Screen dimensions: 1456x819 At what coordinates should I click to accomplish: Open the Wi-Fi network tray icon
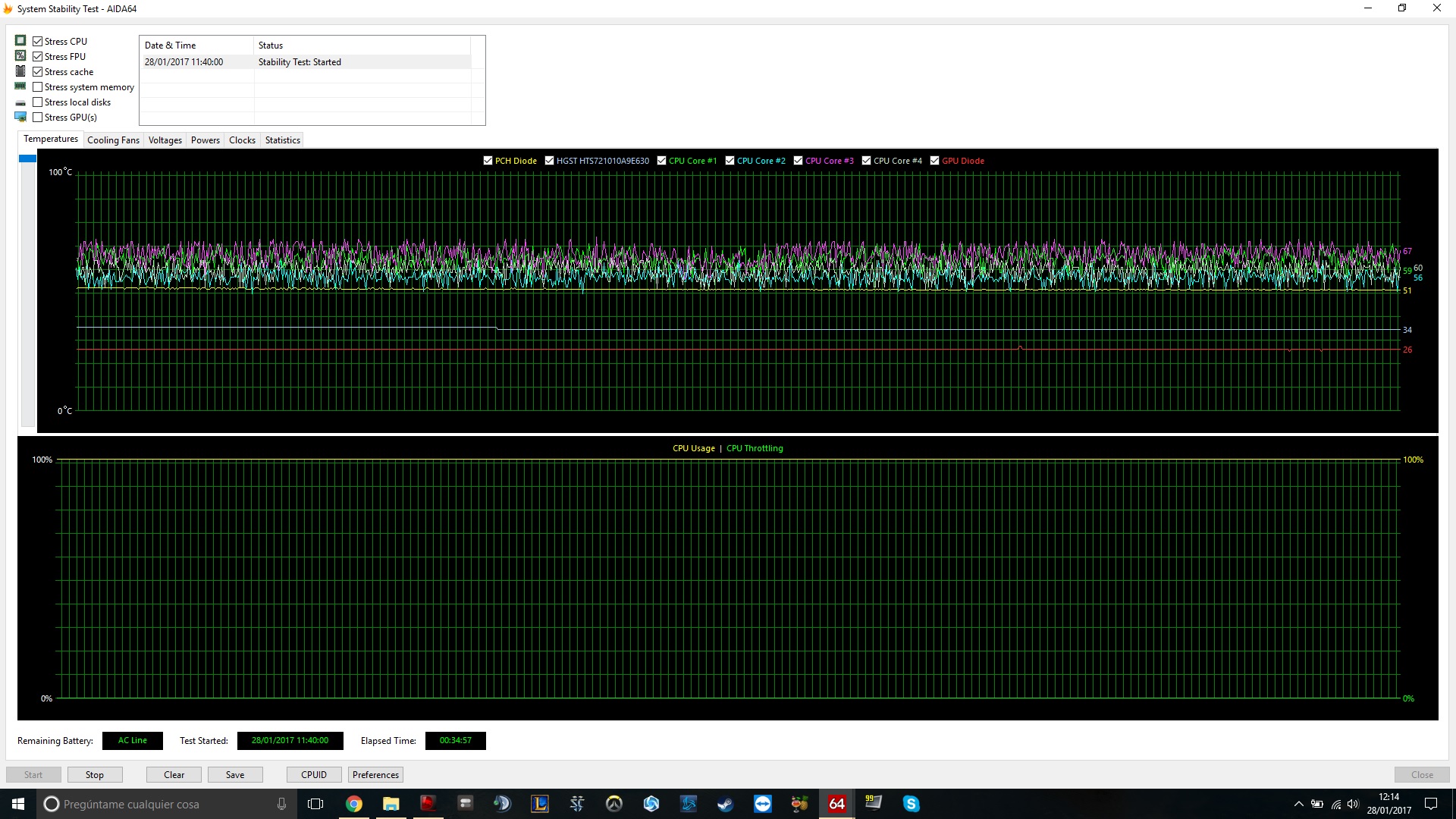pos(1335,804)
